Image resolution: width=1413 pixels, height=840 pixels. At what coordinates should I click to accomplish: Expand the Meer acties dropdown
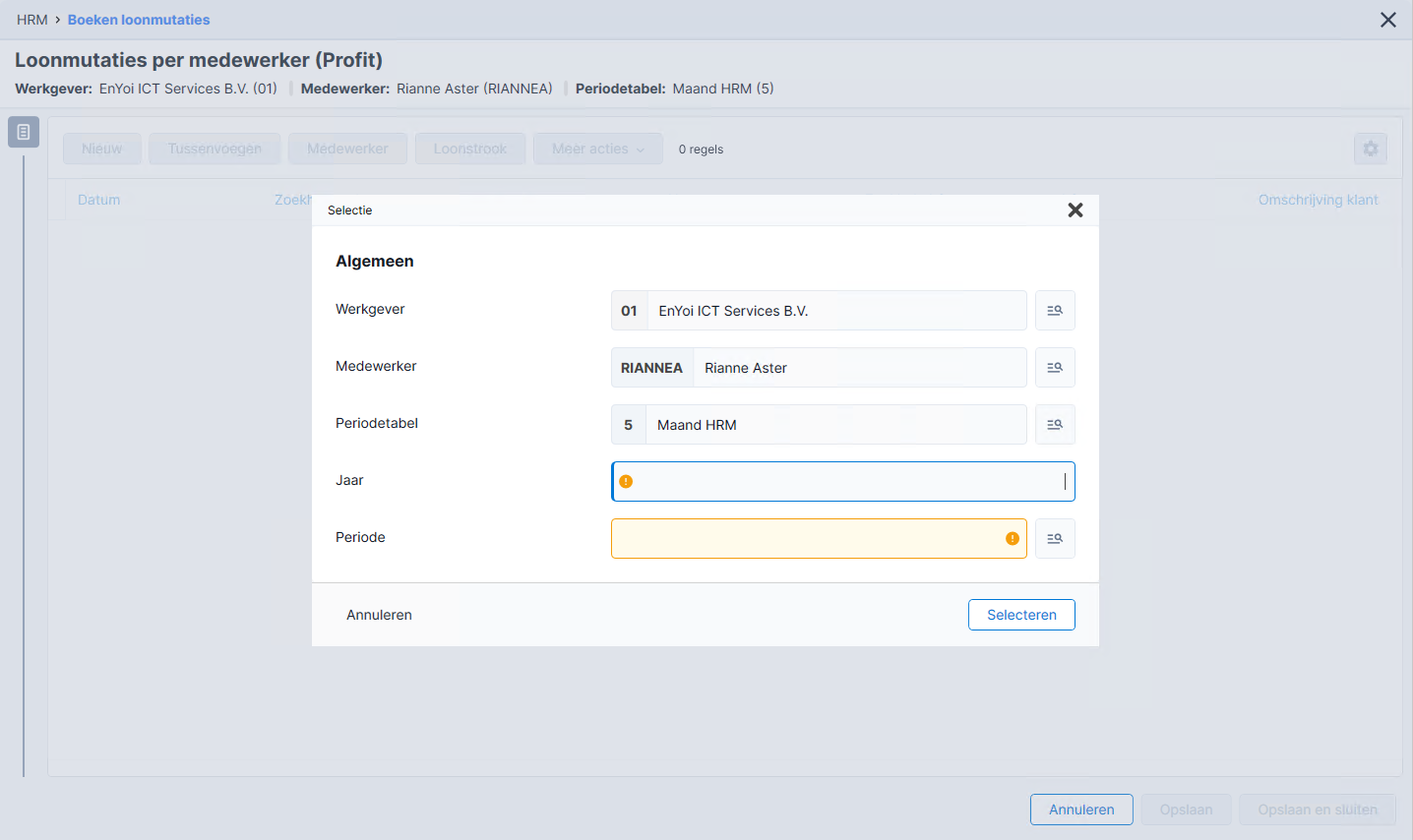pyautogui.click(x=598, y=150)
